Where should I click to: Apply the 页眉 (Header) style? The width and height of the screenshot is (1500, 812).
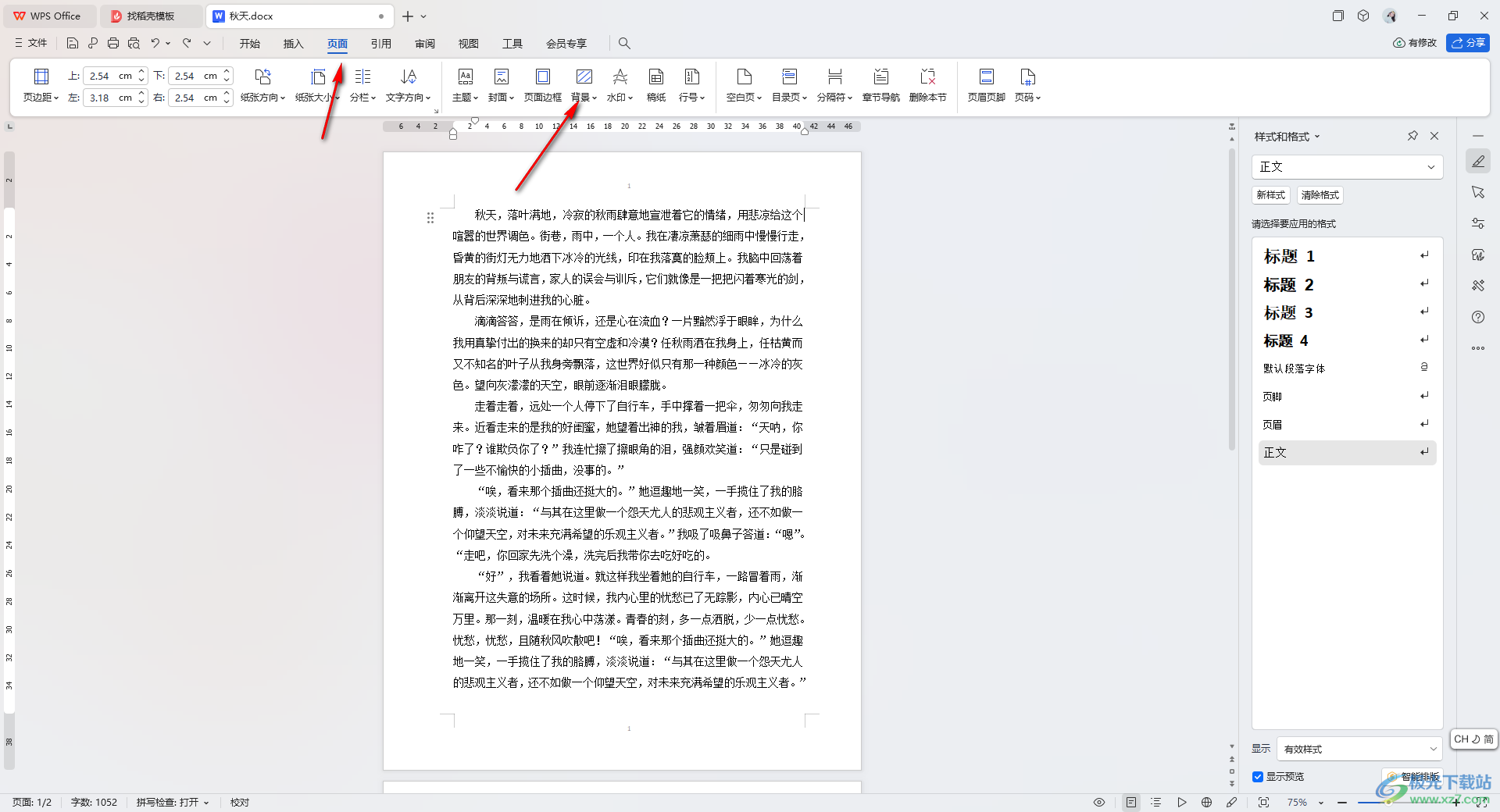(1347, 425)
